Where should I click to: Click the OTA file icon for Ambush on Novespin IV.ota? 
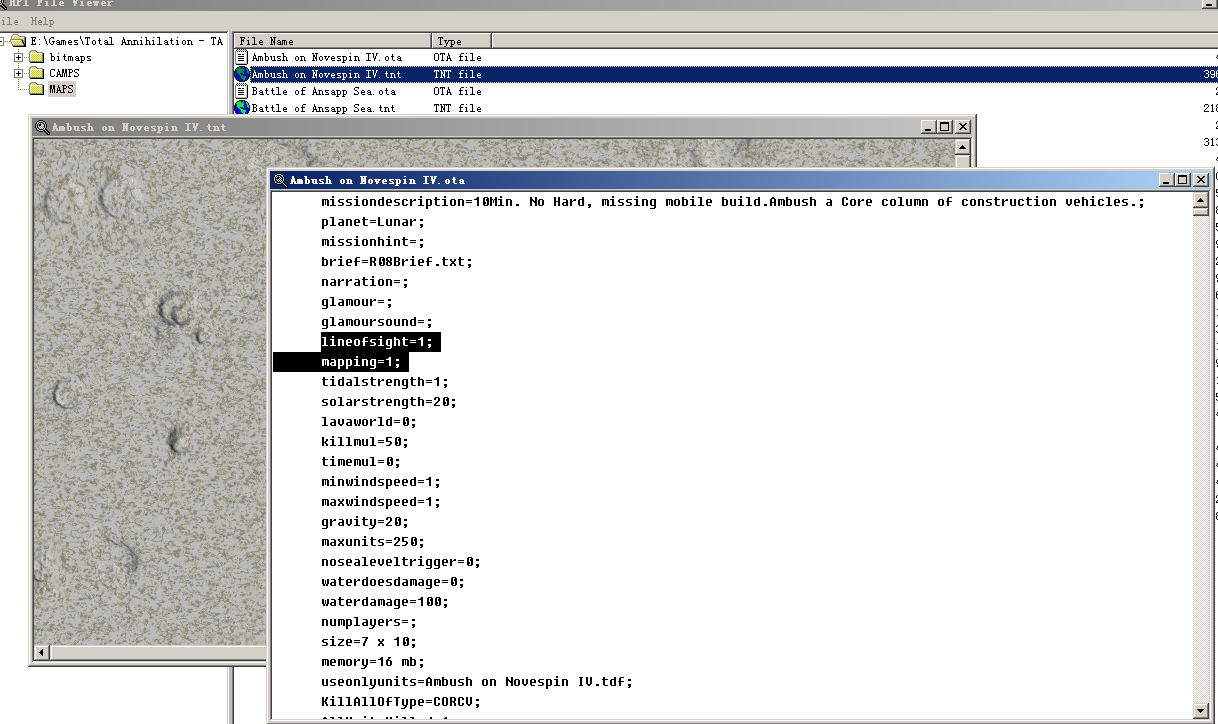241,57
